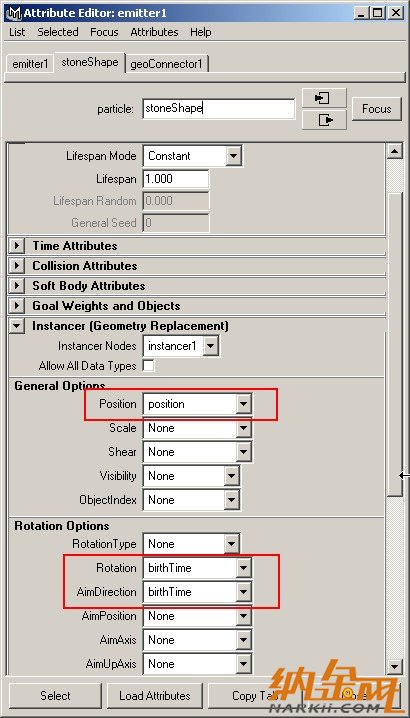Viewport: 410px width, 718px height.
Task: Switch to the geoConnector1 tab
Action: tap(166, 64)
